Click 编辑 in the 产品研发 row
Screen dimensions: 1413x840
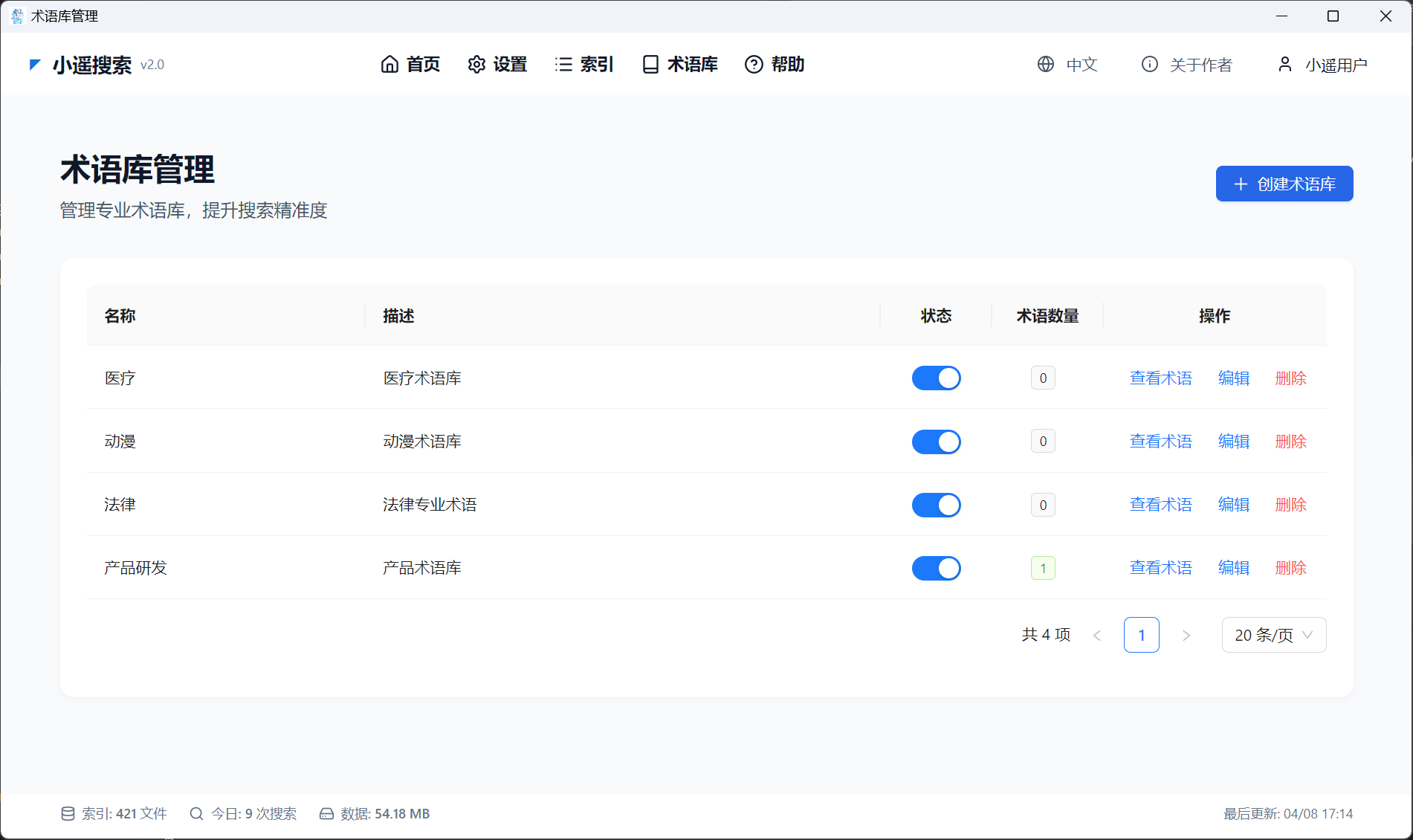1234,568
